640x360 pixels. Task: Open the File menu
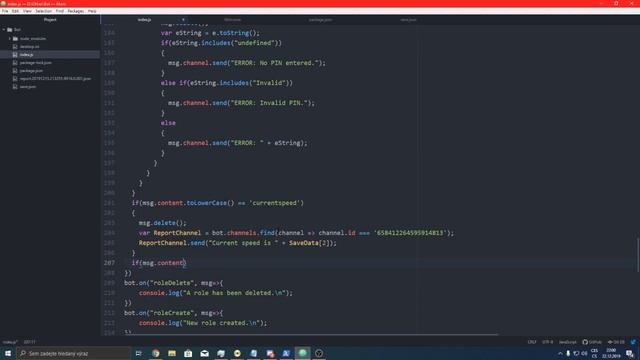click(5, 11)
